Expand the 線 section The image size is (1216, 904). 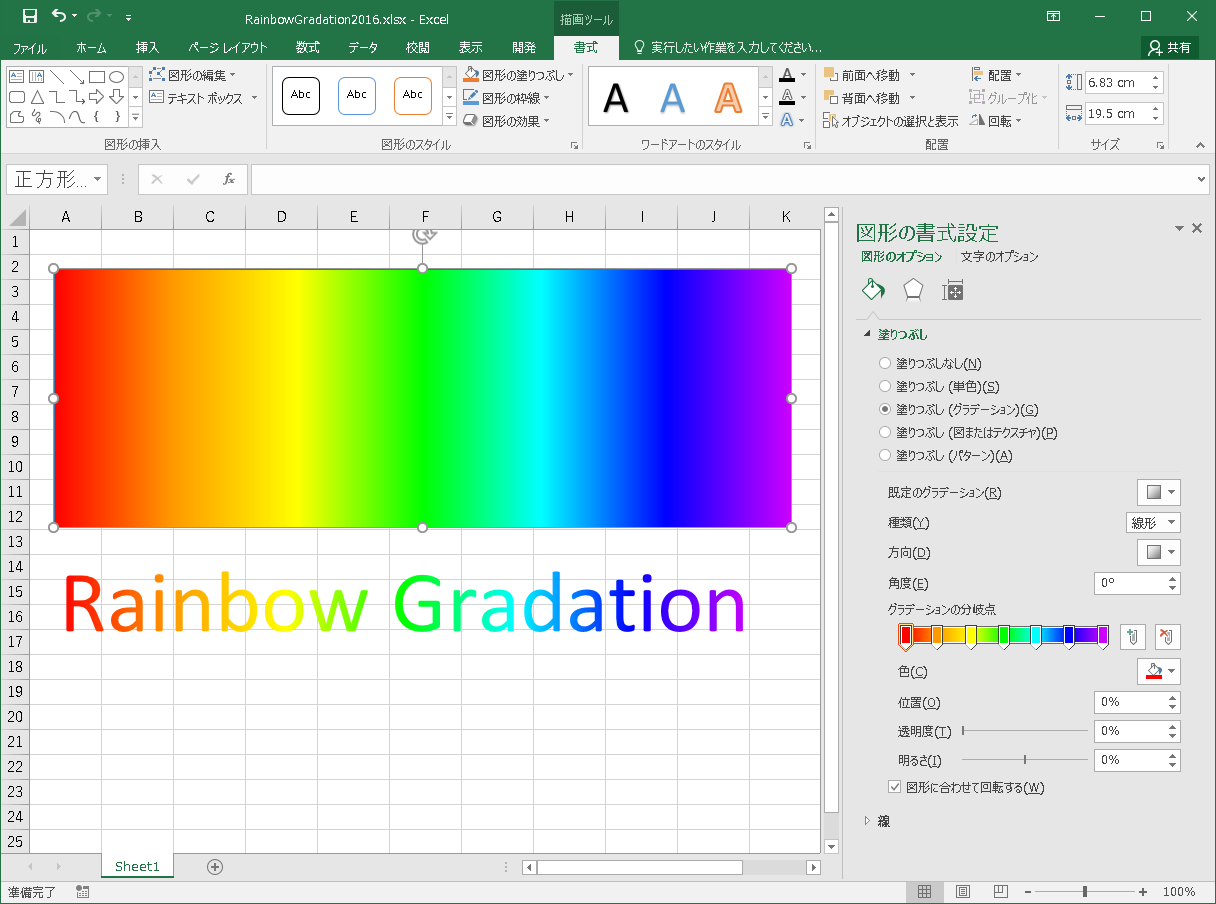(x=867, y=821)
